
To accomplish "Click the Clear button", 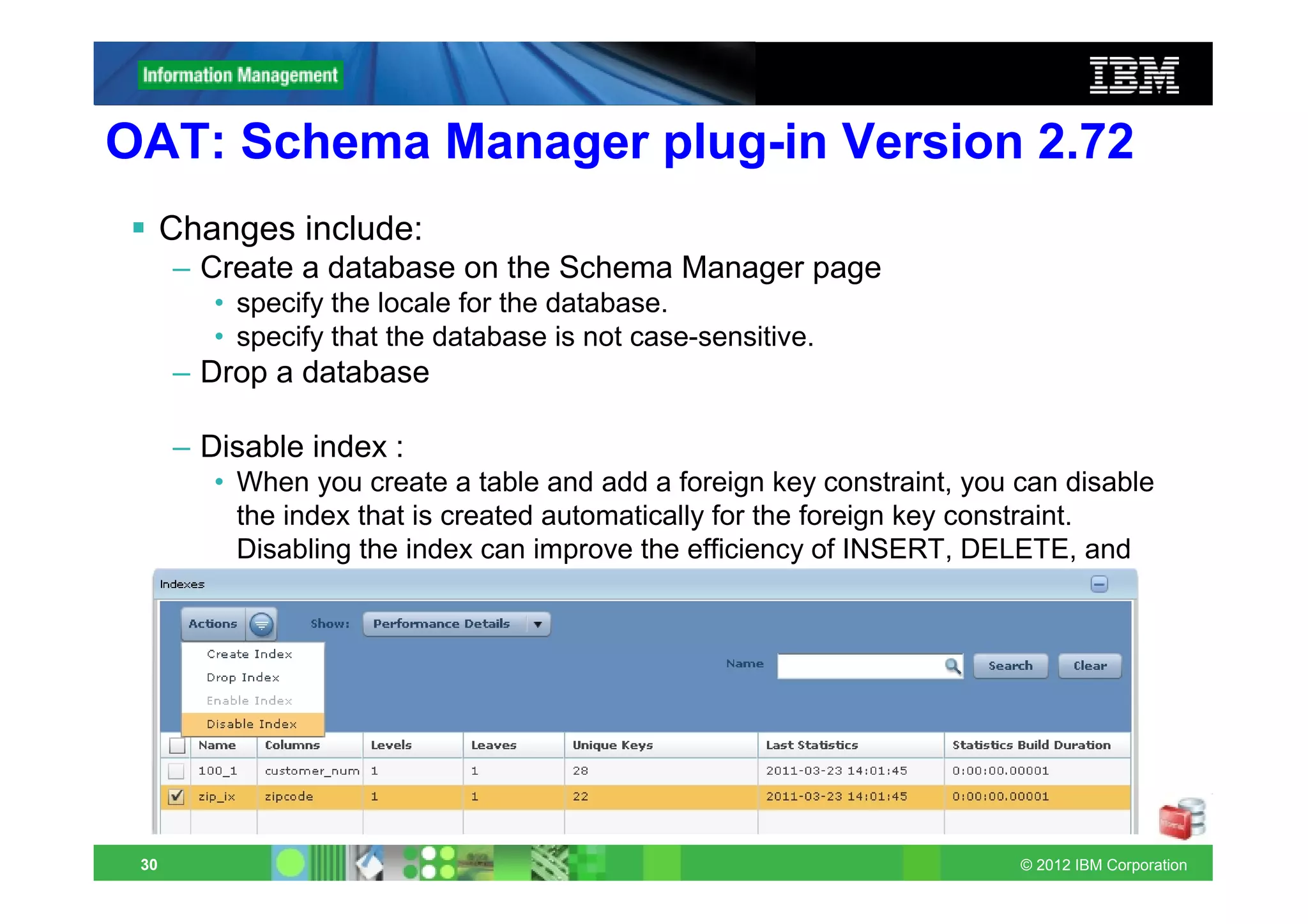I will 1090,666.
